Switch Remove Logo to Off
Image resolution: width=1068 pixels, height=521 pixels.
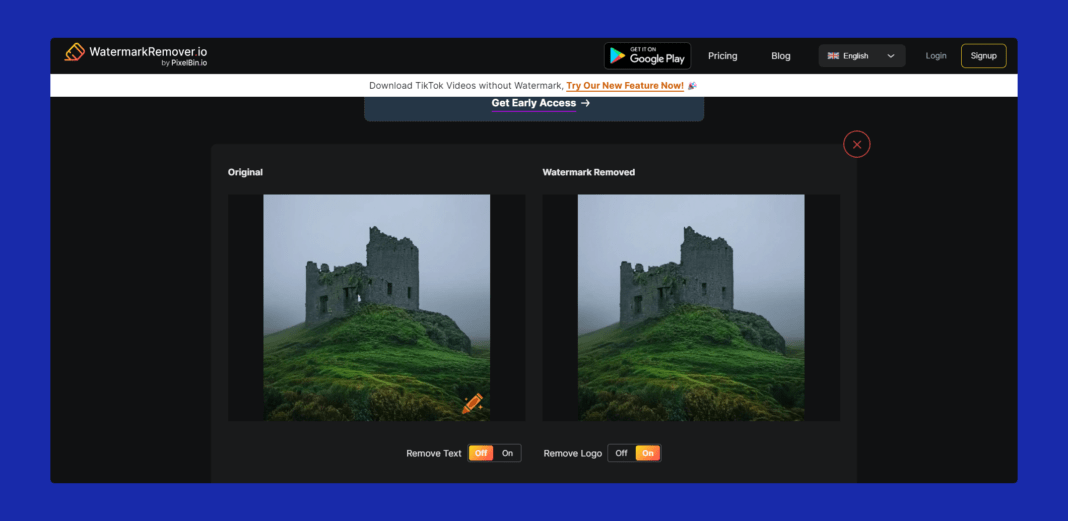[x=621, y=453]
